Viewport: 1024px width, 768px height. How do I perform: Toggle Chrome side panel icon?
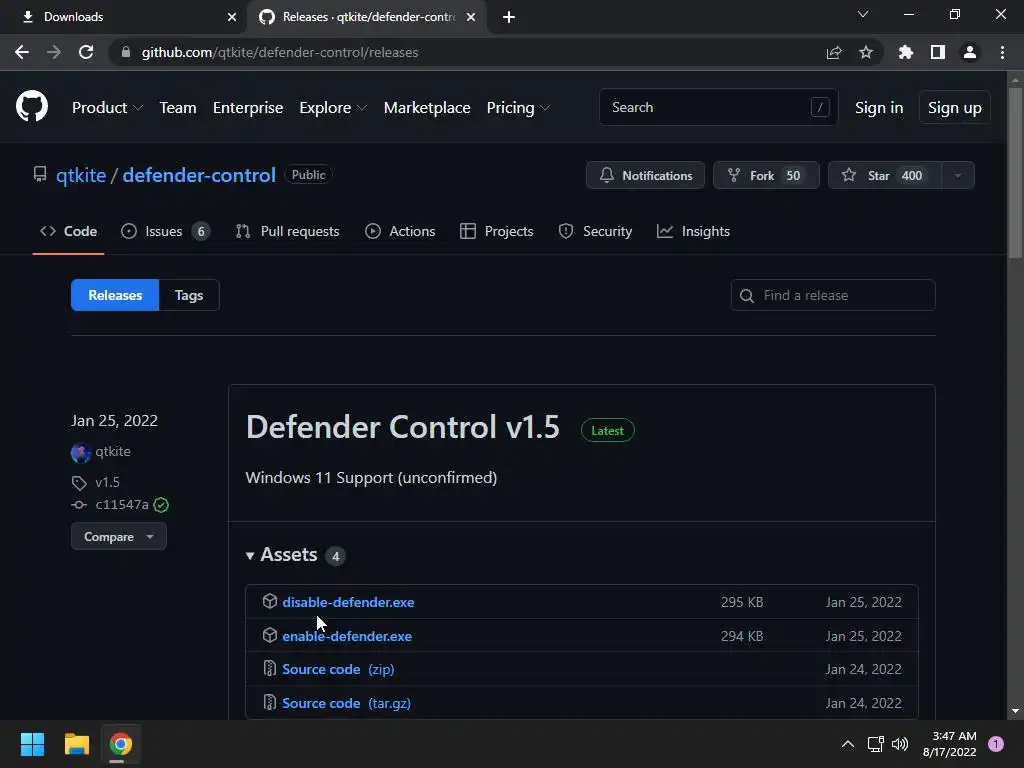click(938, 52)
